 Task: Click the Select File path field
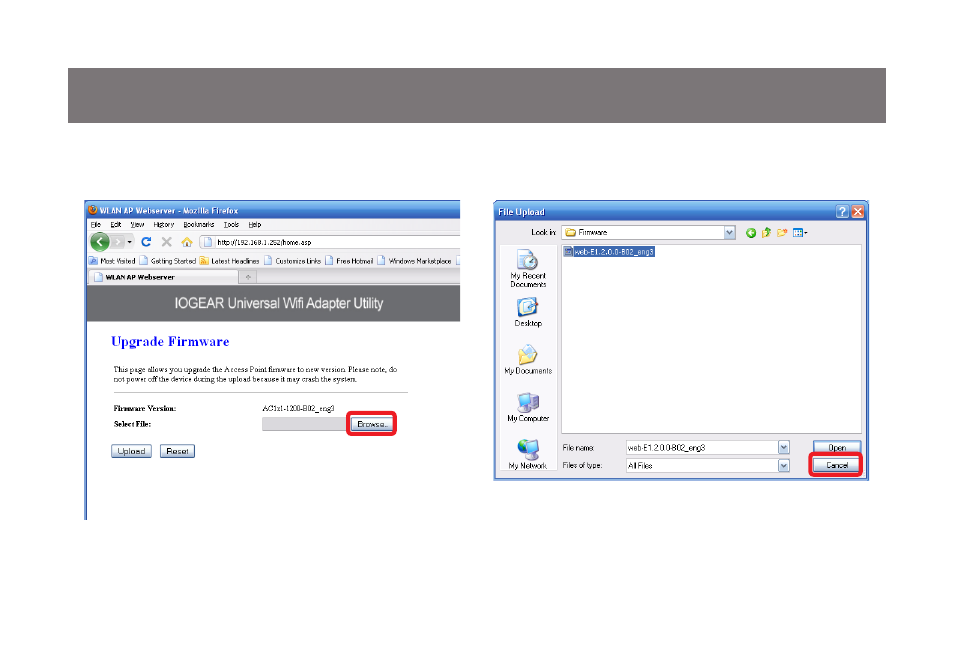tap(305, 424)
